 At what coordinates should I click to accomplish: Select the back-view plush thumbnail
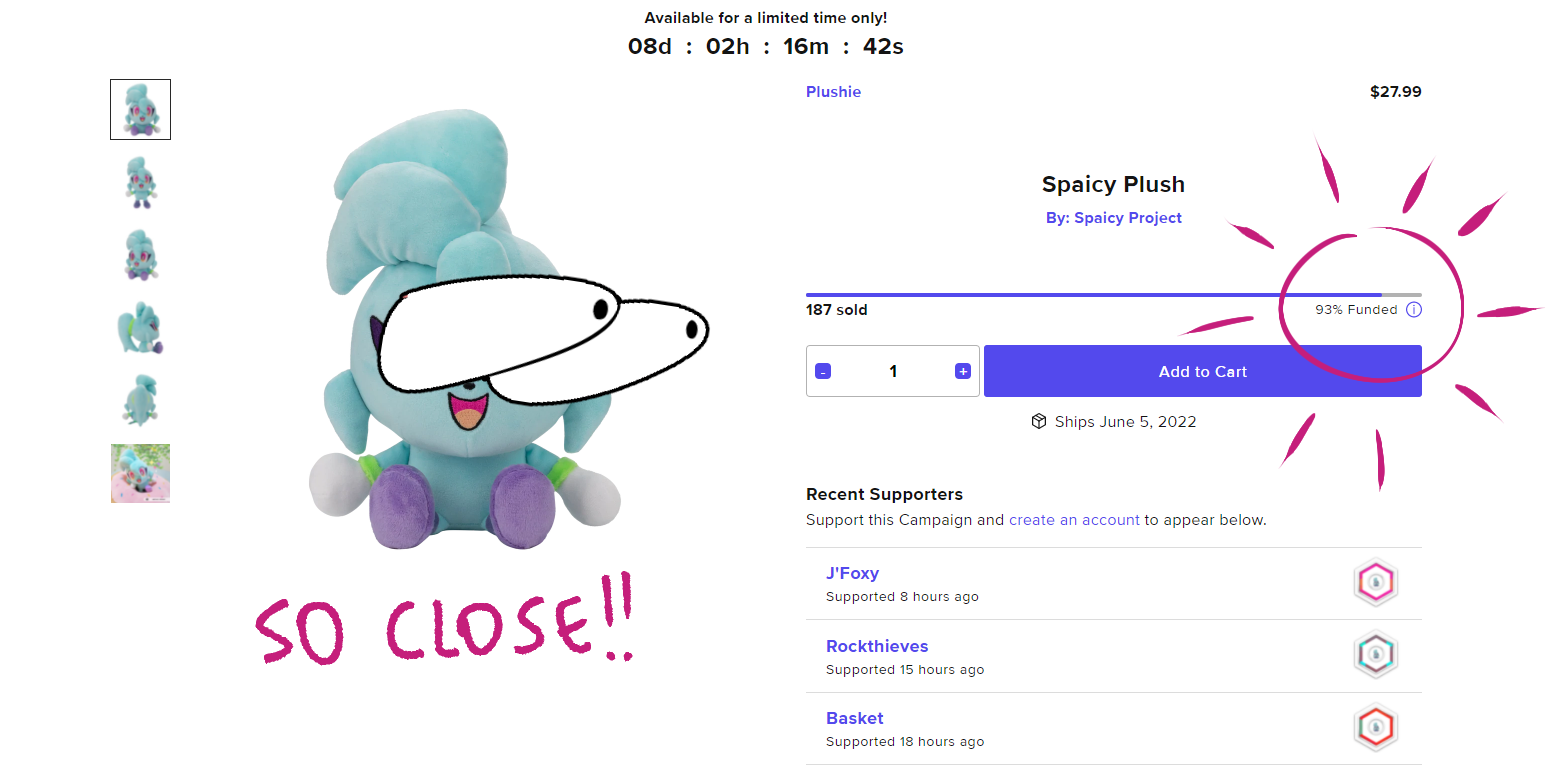[140, 400]
